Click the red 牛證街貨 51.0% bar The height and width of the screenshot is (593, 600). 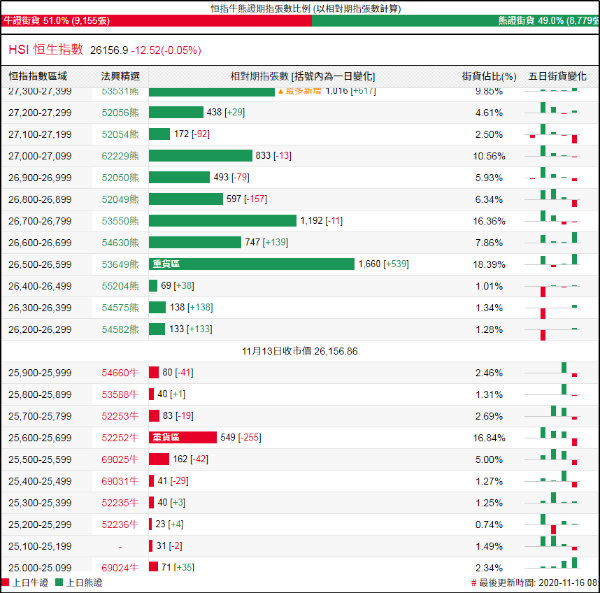156,21
